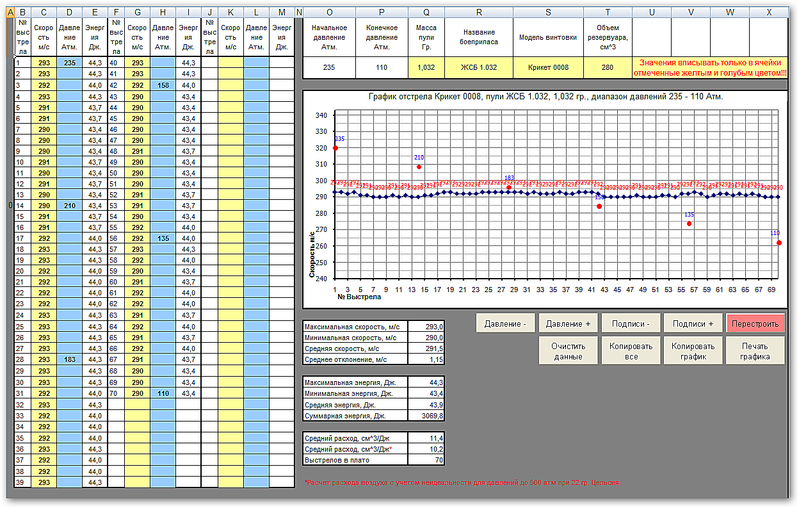Select the reservoir volume cell 280

[607, 67]
